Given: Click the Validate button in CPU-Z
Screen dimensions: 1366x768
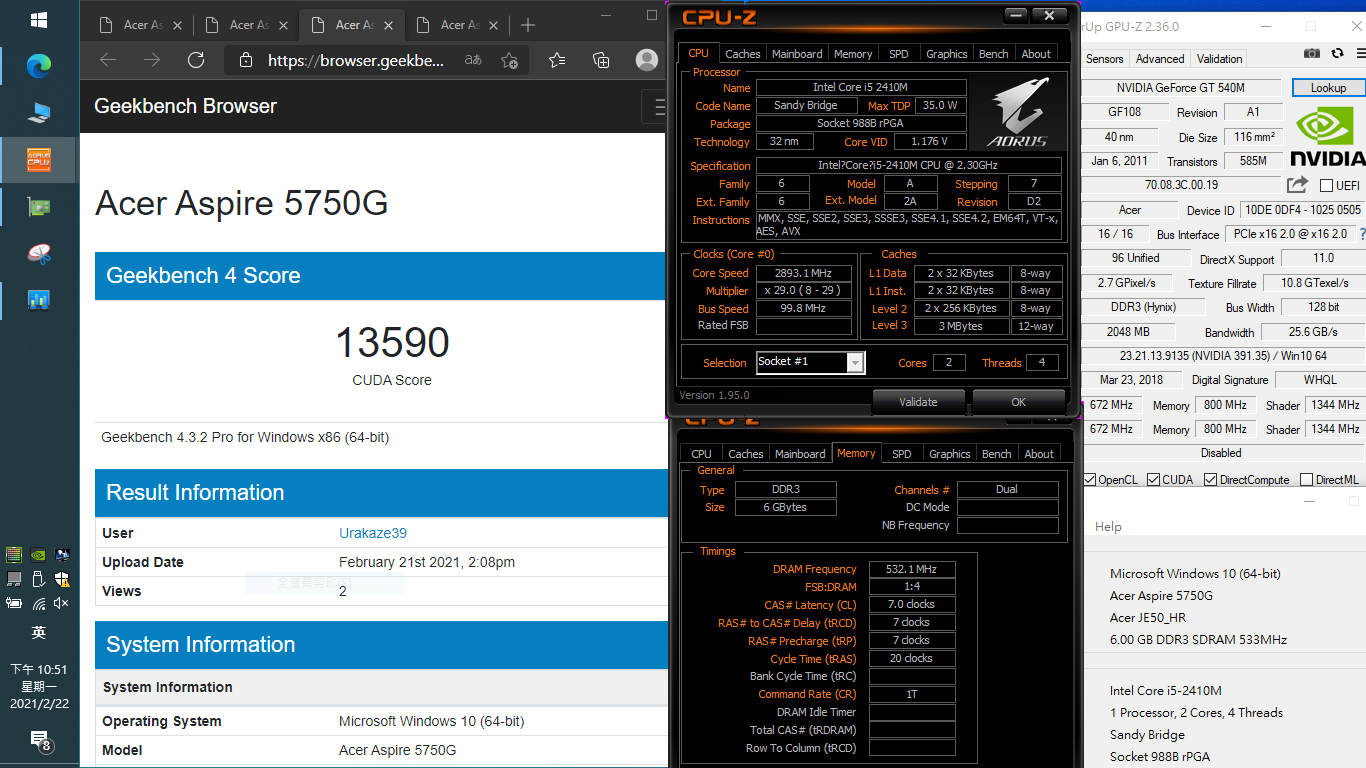Looking at the screenshot, I should pyautogui.click(x=918, y=402).
